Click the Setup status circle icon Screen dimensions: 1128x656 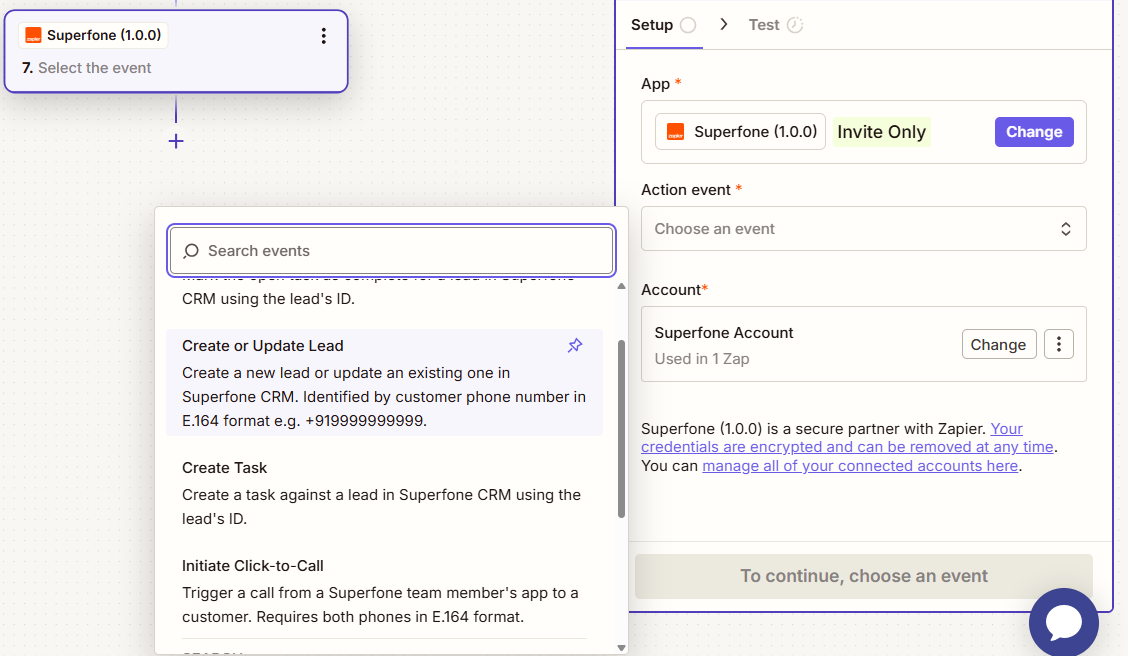tap(688, 25)
